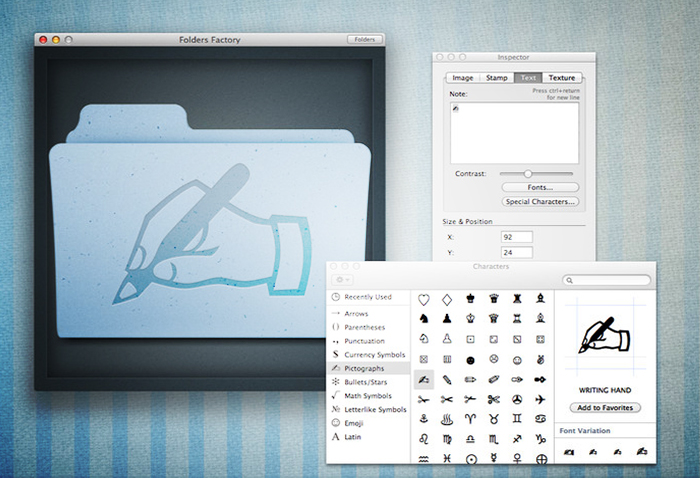Select the Currency Symbols category

(369, 355)
